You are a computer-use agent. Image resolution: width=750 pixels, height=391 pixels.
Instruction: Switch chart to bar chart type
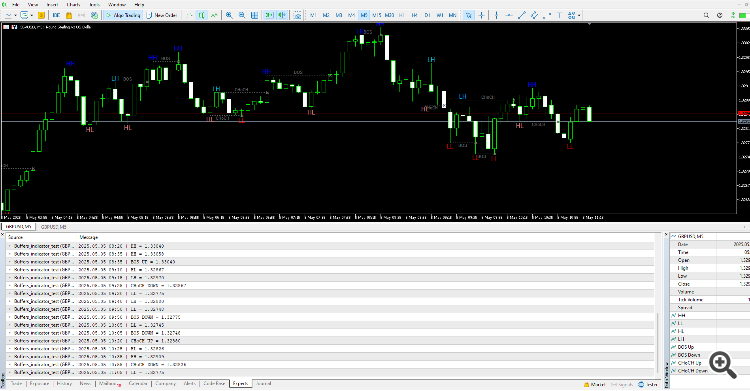[189, 15]
